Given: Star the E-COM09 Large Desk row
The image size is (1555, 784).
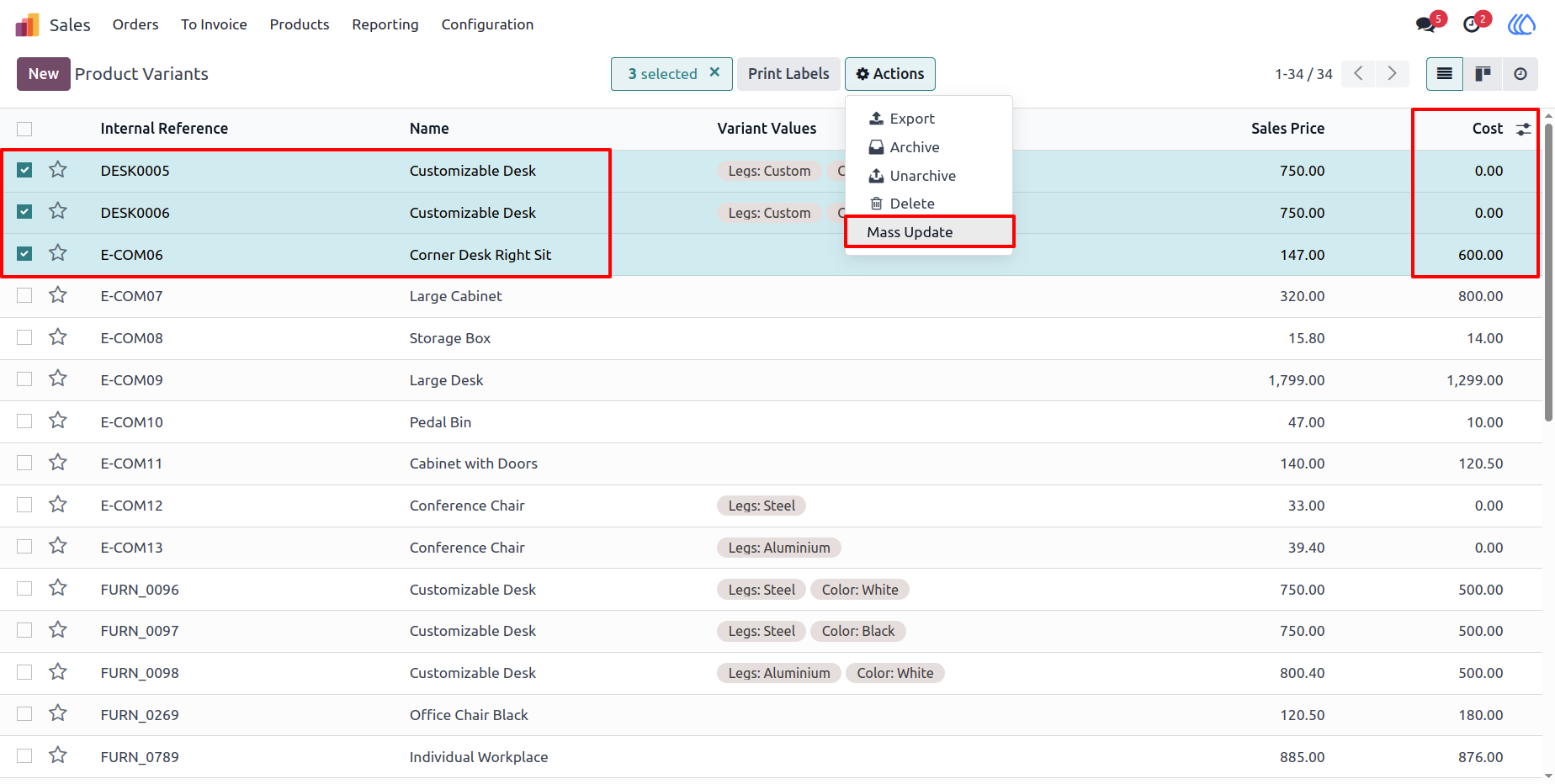Looking at the screenshot, I should pyautogui.click(x=58, y=379).
